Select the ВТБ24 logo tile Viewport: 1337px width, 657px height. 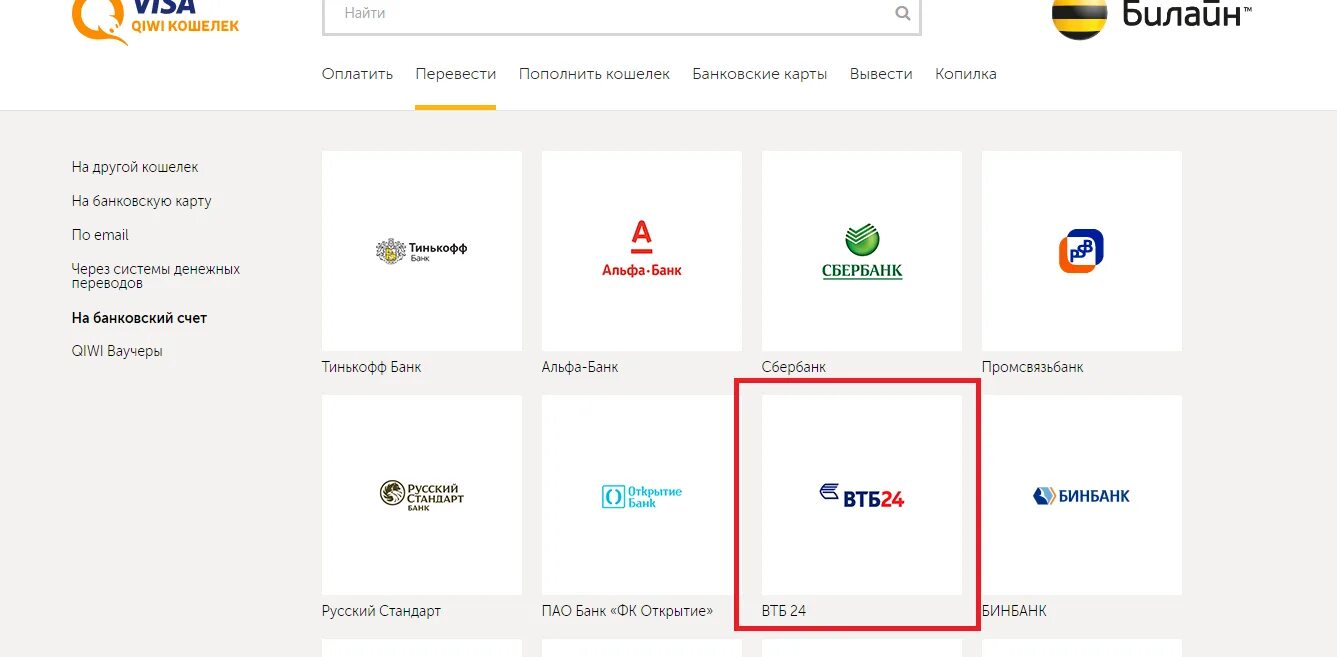tap(862, 495)
